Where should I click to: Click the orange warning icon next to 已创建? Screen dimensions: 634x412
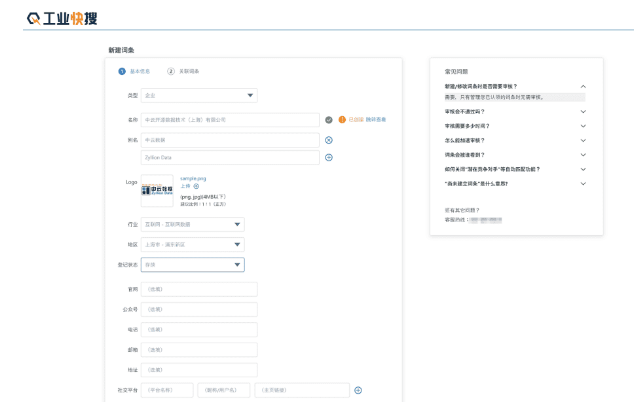click(341, 120)
